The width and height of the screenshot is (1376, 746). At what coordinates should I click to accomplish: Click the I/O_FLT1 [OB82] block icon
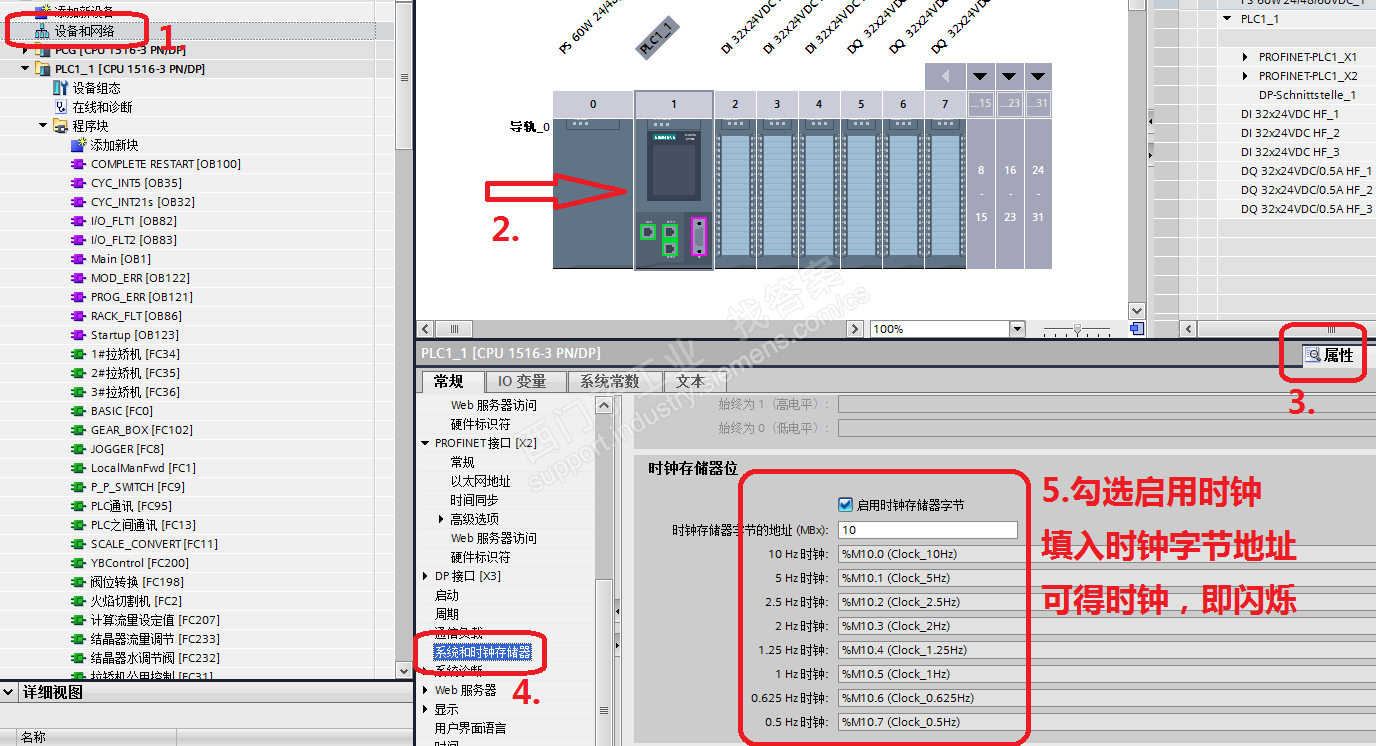[x=78, y=221]
